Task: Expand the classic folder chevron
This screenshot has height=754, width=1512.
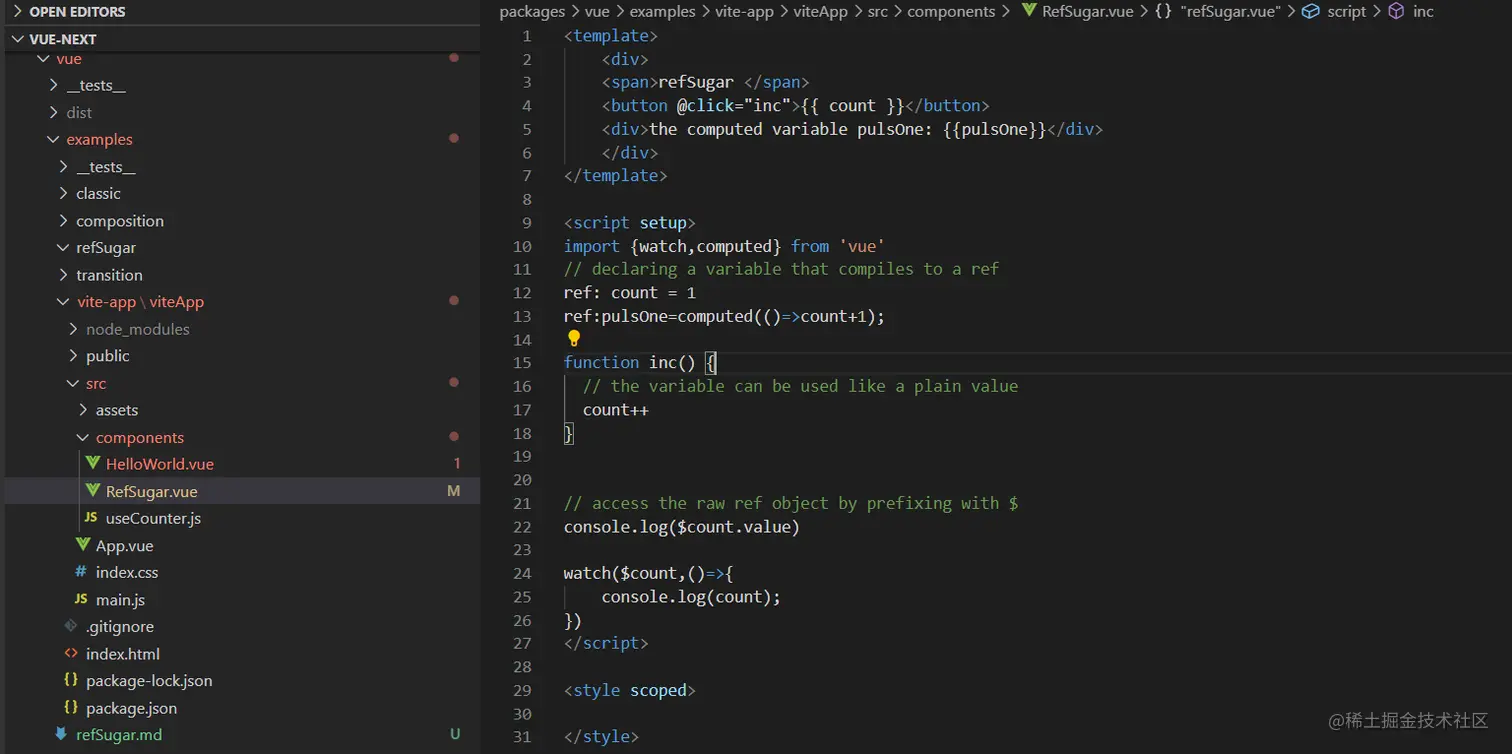Action: pyautogui.click(x=64, y=193)
